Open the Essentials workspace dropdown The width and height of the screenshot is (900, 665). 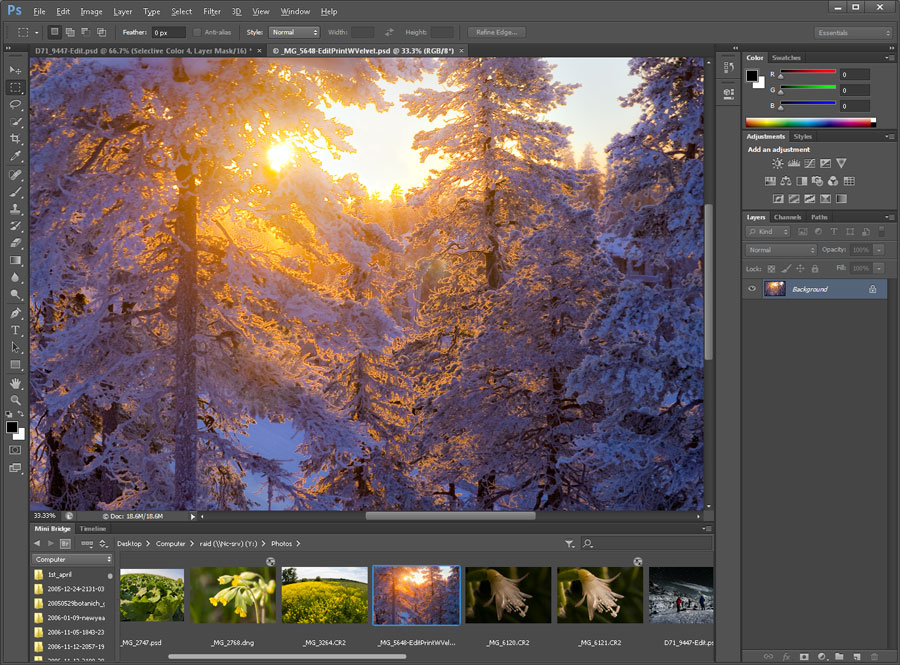click(x=853, y=32)
